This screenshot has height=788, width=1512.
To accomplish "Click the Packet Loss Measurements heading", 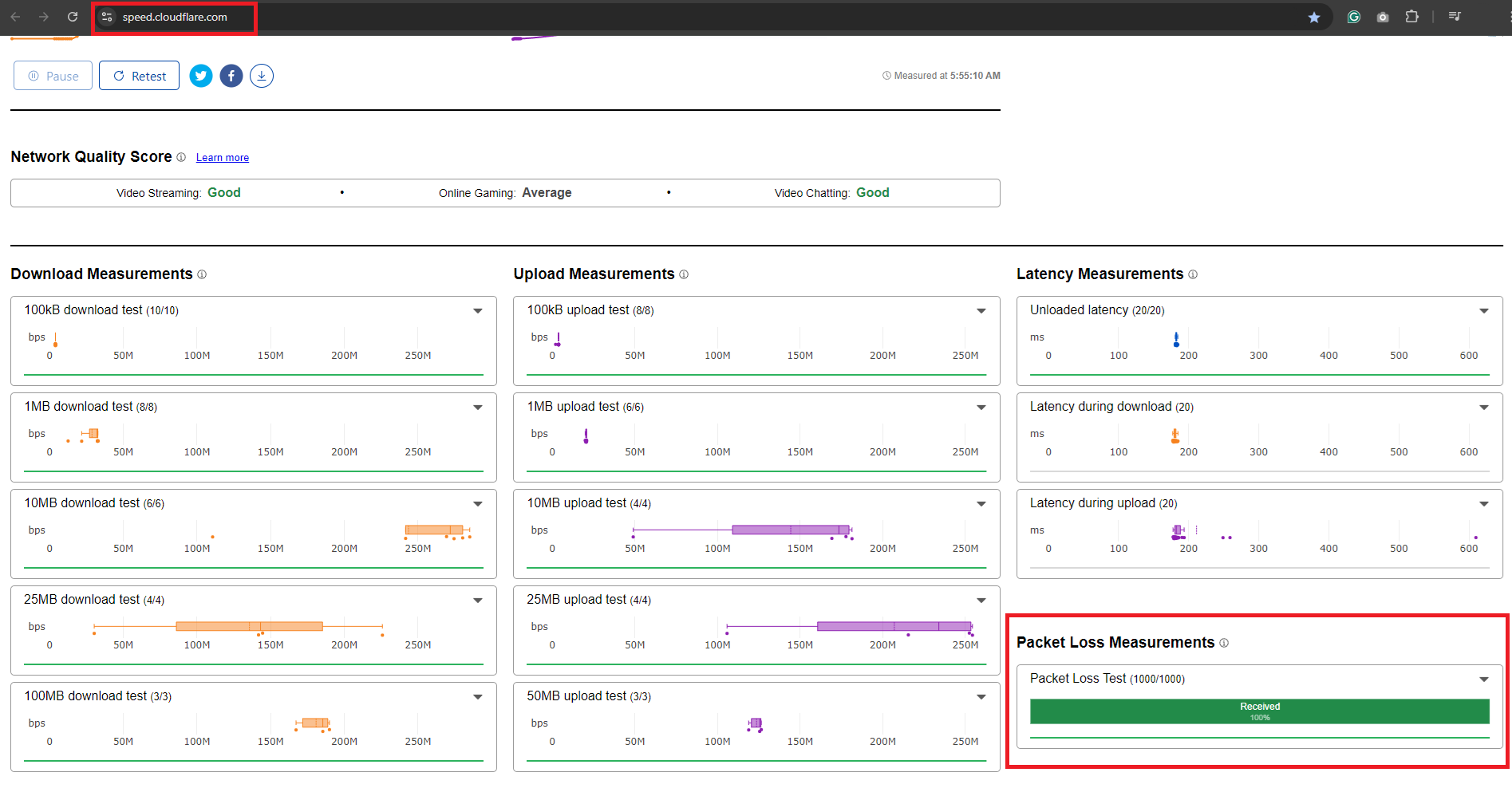I will [1115, 643].
